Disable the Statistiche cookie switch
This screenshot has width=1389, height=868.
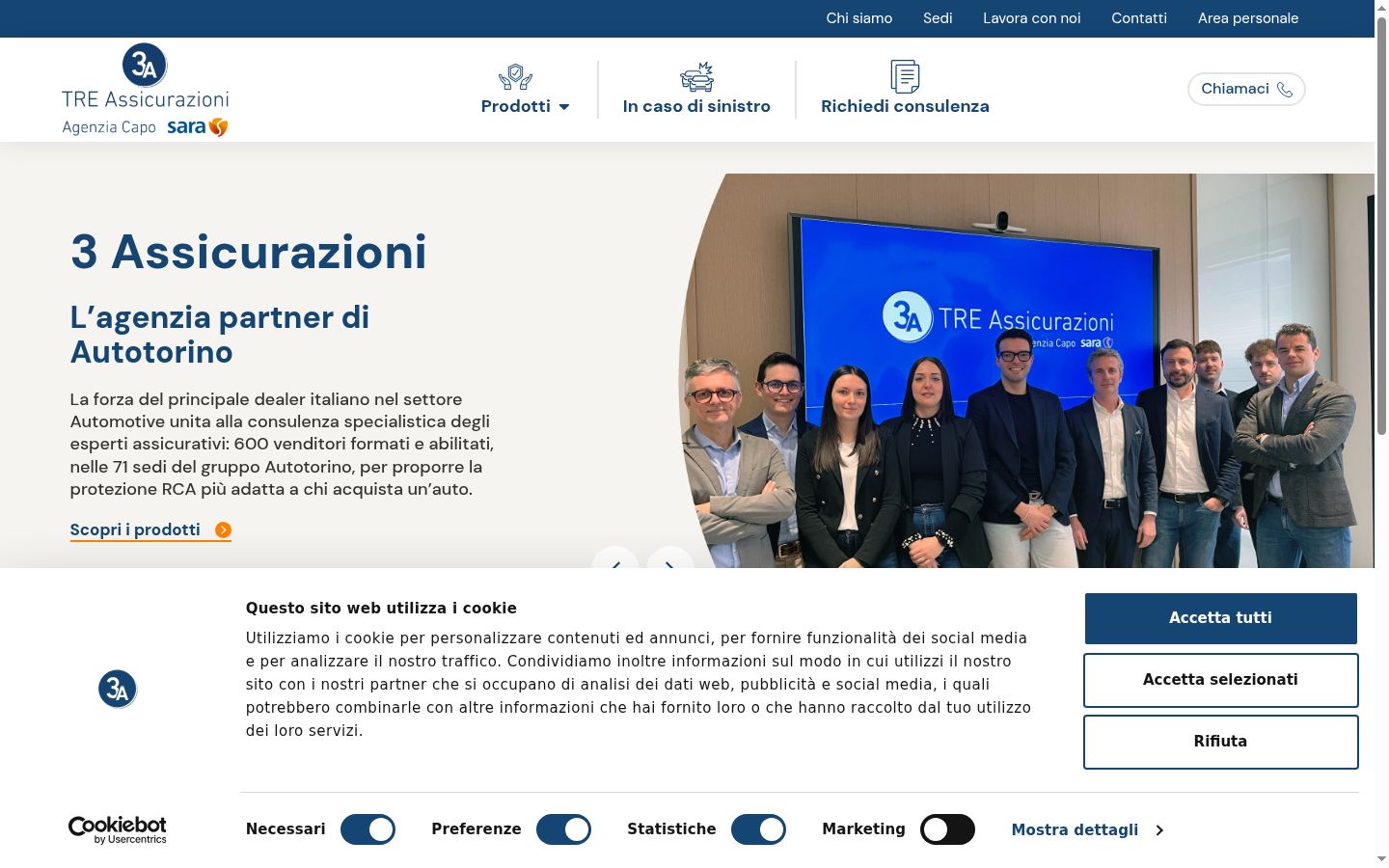[758, 829]
